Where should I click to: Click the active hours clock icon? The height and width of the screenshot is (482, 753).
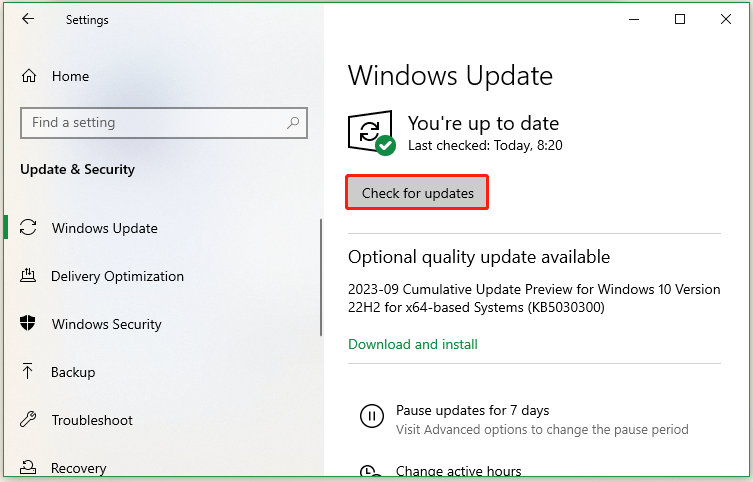(369, 471)
